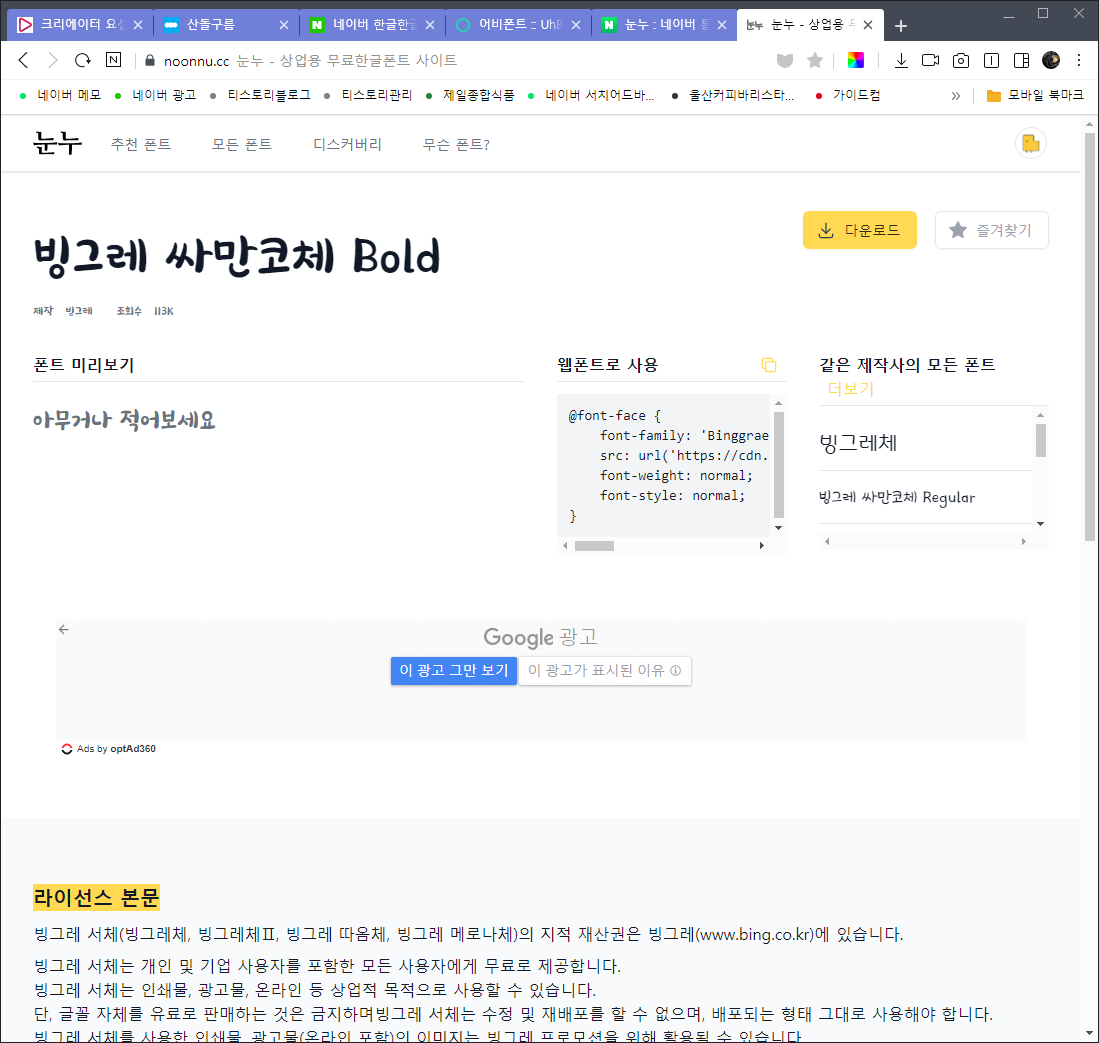Viewport: 1099px width, 1043px height.
Task: Click the code box horizontal scrollbar thumb
Action: click(x=594, y=546)
